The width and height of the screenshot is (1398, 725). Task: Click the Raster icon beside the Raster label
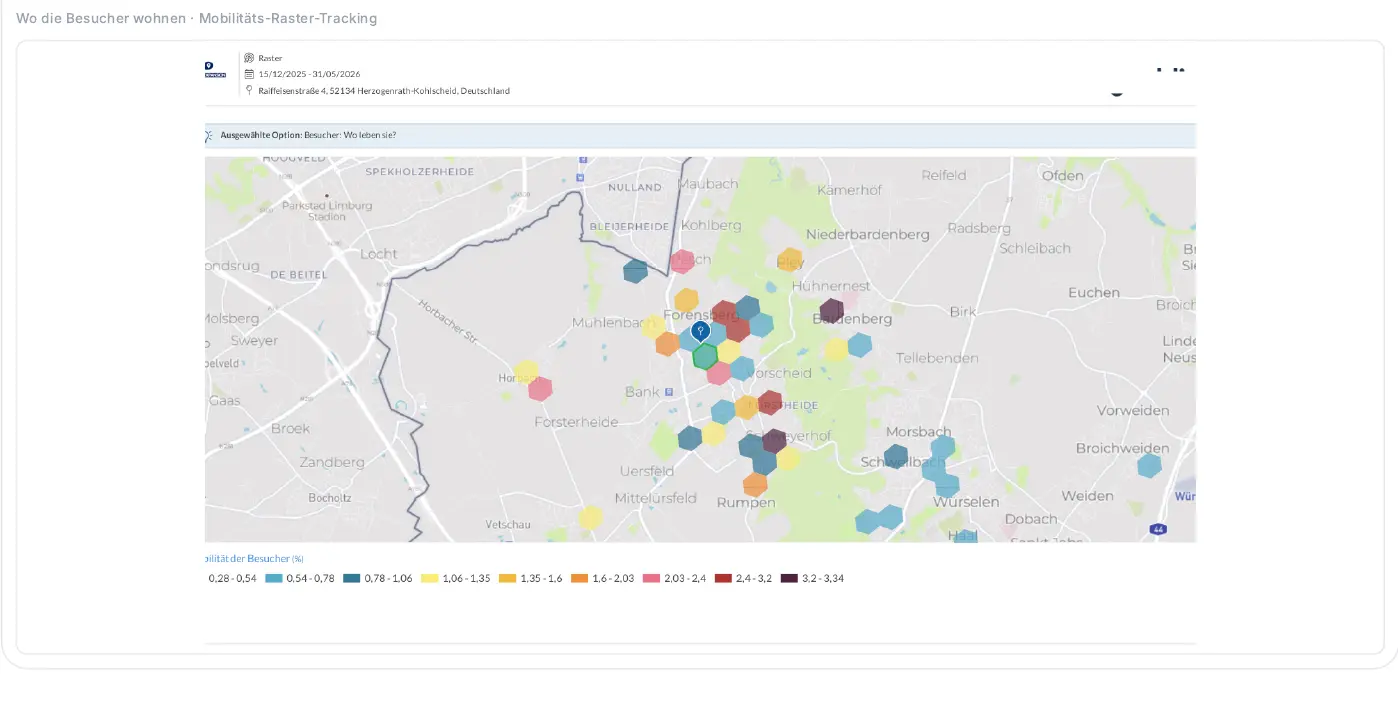click(249, 58)
